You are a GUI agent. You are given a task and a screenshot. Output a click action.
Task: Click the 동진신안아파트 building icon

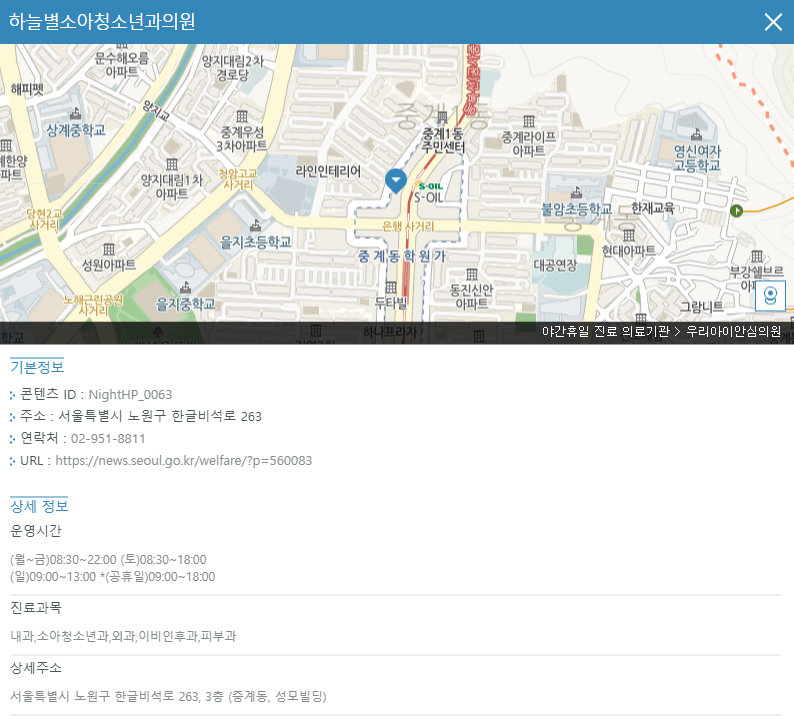pyautogui.click(x=471, y=274)
